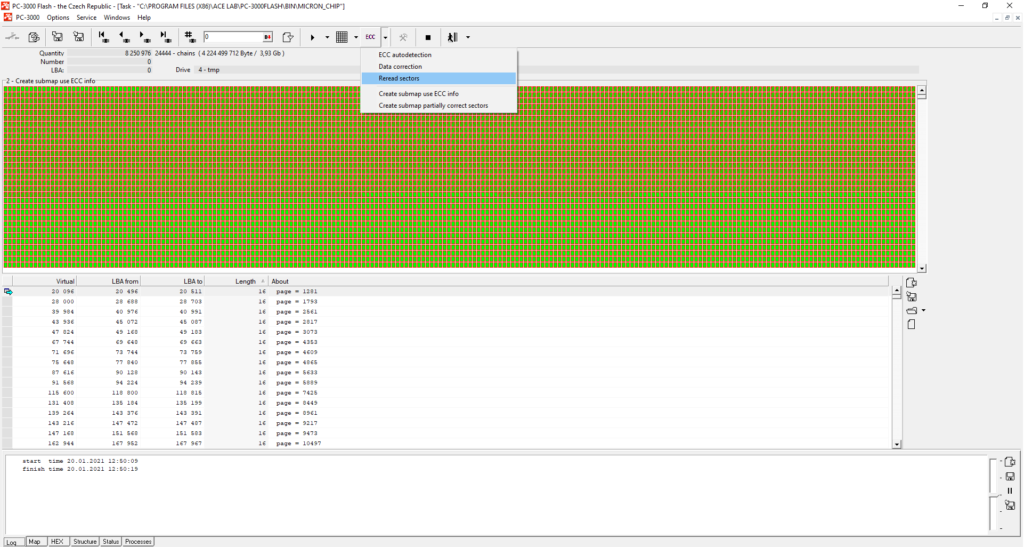
Task: Click the exit (running figure) toolbar icon
Action: [453, 37]
